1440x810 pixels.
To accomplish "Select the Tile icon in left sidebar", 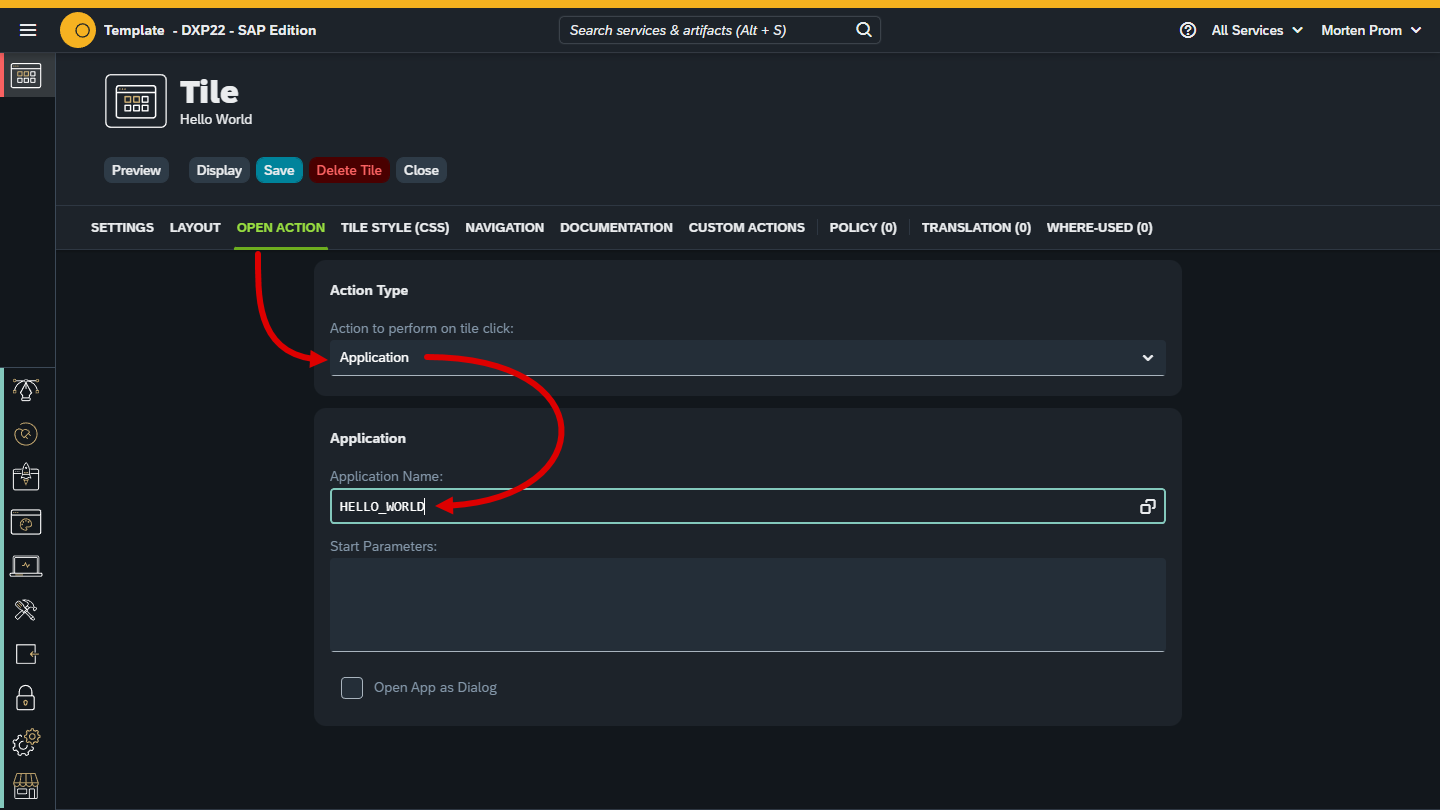I will point(26,75).
